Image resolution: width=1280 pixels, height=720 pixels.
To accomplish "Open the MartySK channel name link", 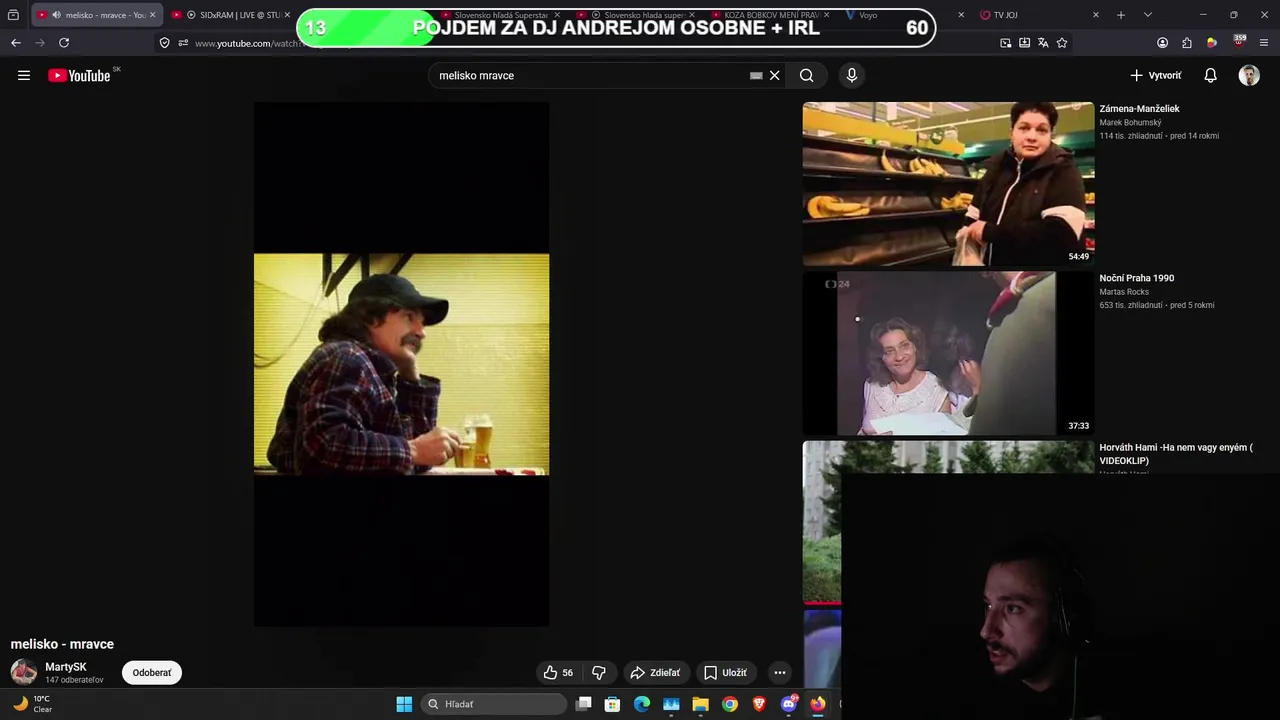I will click(66, 667).
